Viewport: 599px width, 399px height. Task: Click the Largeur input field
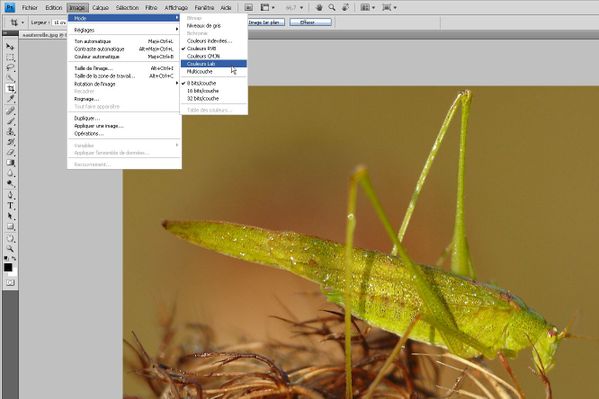pyautogui.click(x=60, y=23)
